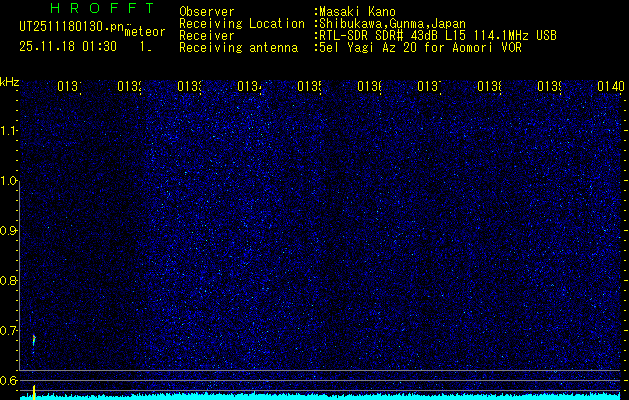Click the meteor echo near 0.68 kHz

pos(34,341)
